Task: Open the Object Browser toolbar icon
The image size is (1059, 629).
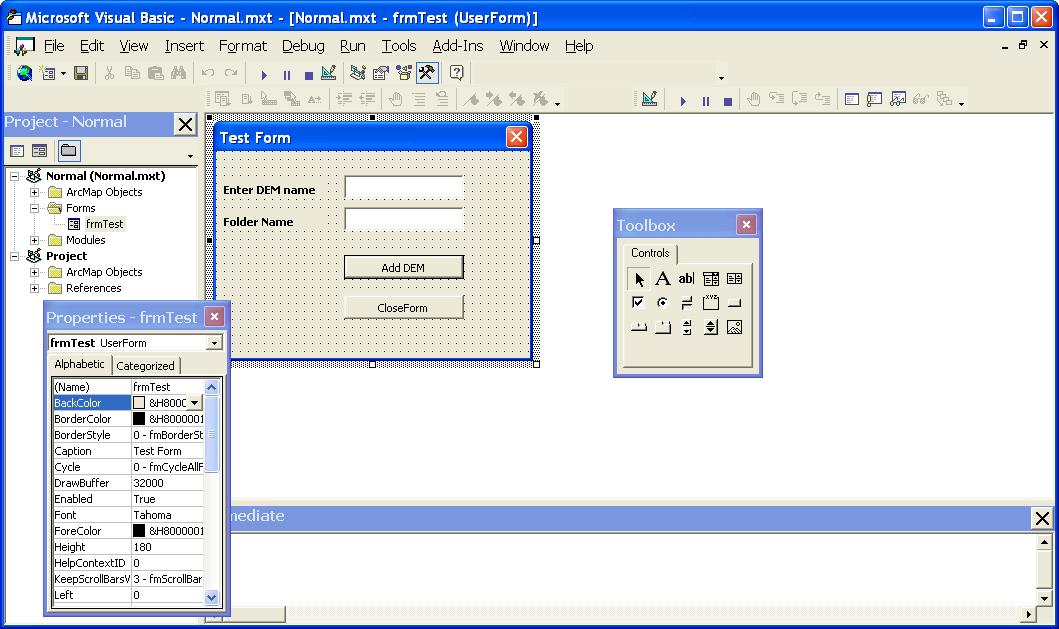Action: click(403, 73)
